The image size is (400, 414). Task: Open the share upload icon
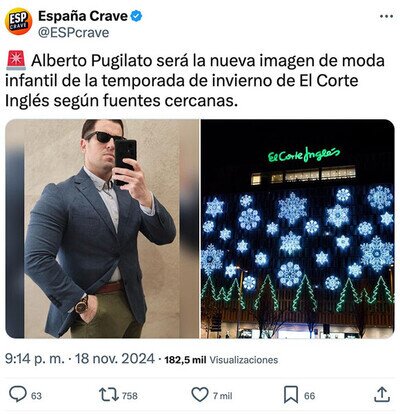tap(382, 394)
